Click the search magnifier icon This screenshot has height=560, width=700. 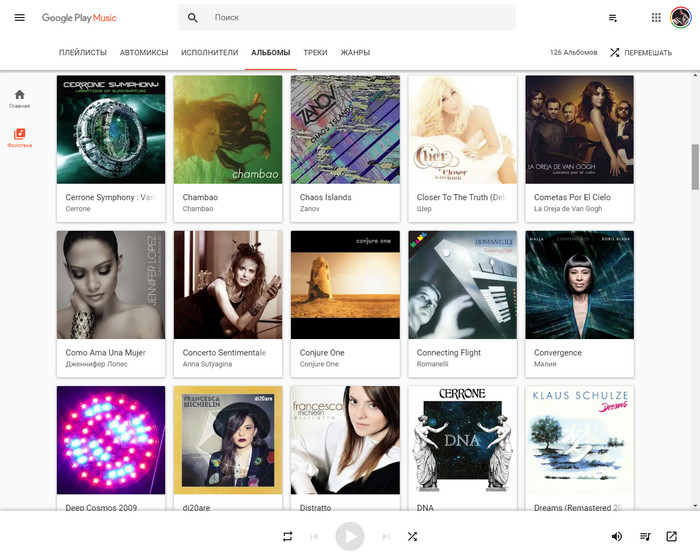(193, 18)
